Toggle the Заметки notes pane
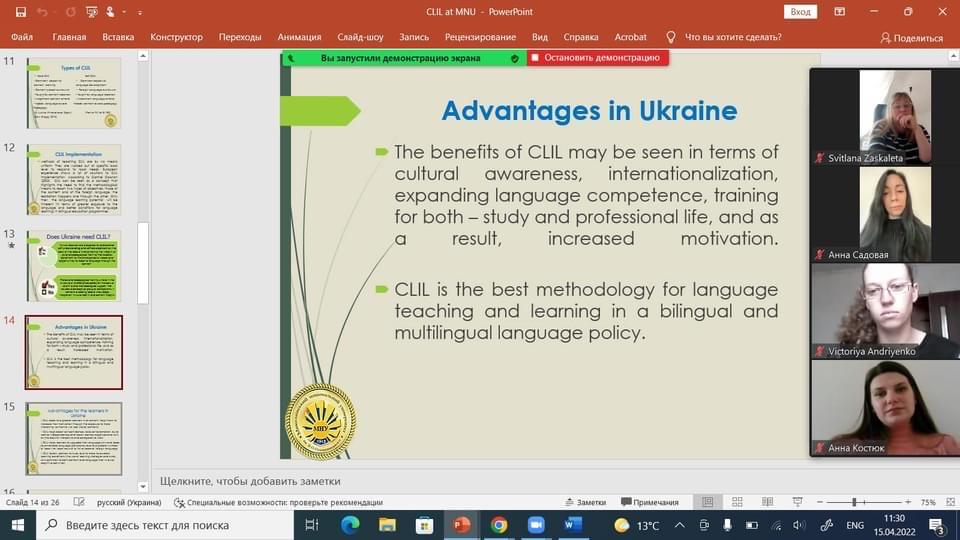Image resolution: width=960 pixels, height=540 pixels. coord(585,502)
